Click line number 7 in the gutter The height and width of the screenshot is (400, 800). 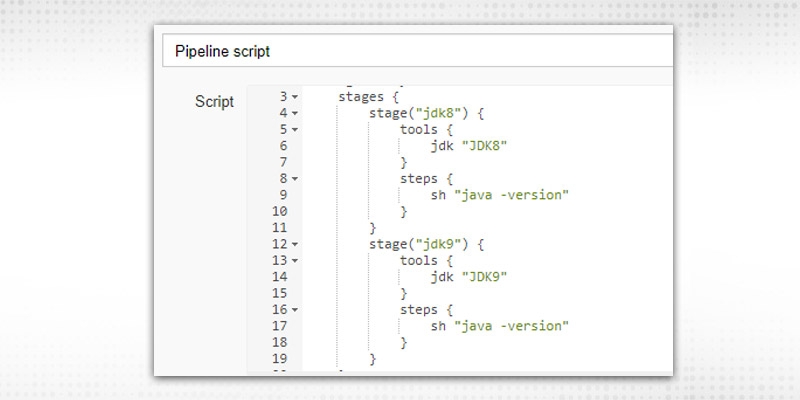[283, 162]
